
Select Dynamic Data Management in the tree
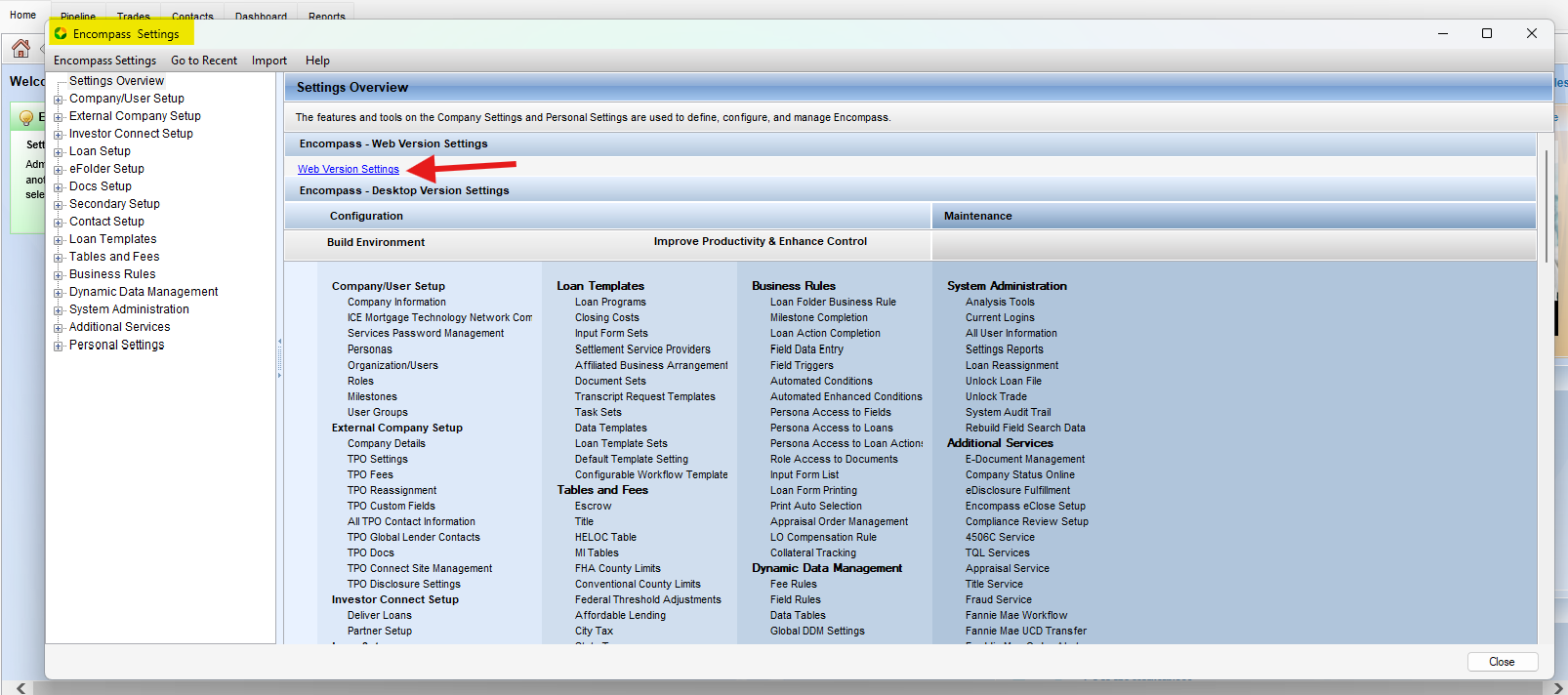pos(144,292)
